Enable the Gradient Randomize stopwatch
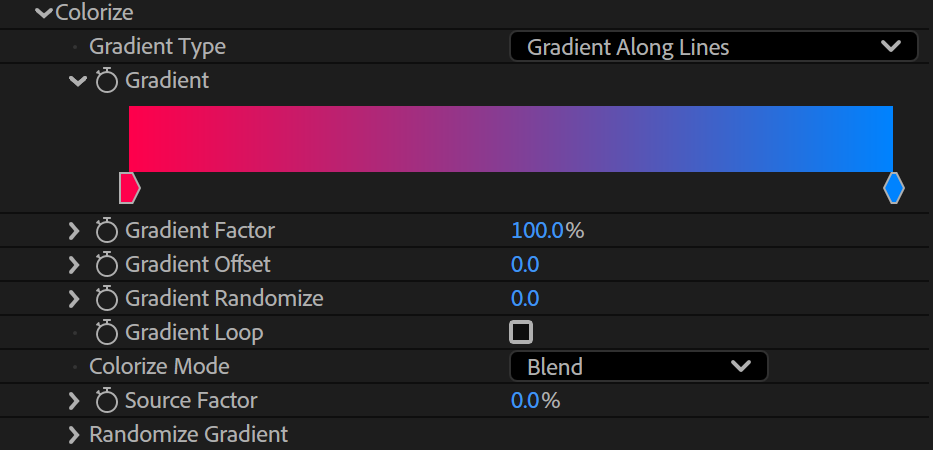Screen dimensions: 933x450 pyautogui.click(x=107, y=299)
